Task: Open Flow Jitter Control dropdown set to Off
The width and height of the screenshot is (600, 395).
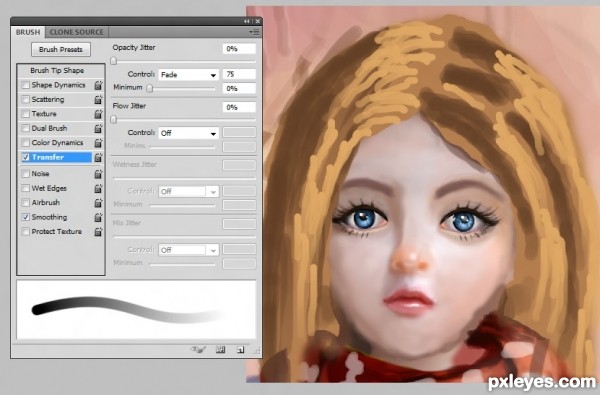Action: [188, 133]
